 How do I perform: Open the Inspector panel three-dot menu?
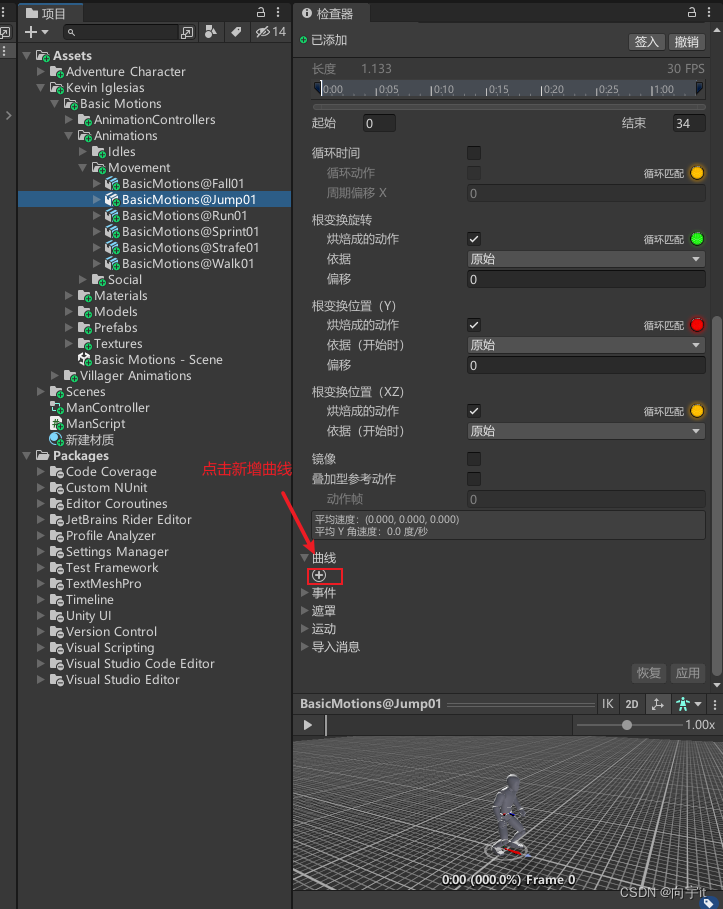click(709, 12)
